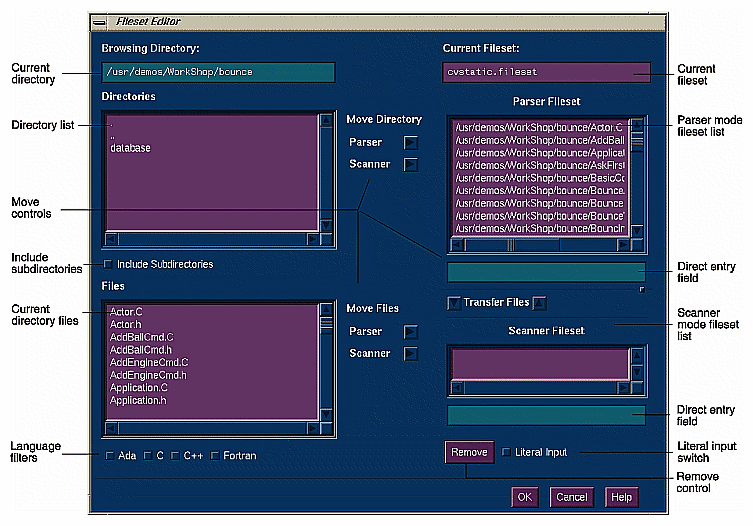Click the Parser Fileset horizontal scrollbar thumb
753x526 pixels.
click(x=511, y=245)
